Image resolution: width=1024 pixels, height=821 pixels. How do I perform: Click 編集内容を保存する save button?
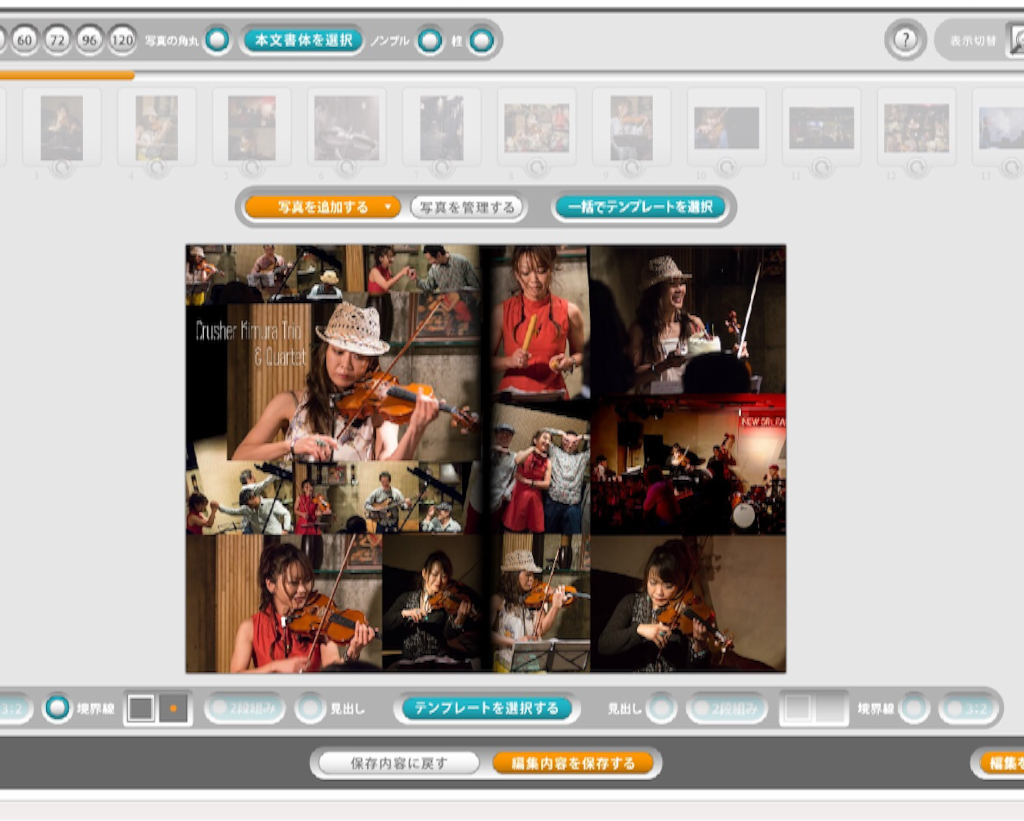[x=573, y=763]
